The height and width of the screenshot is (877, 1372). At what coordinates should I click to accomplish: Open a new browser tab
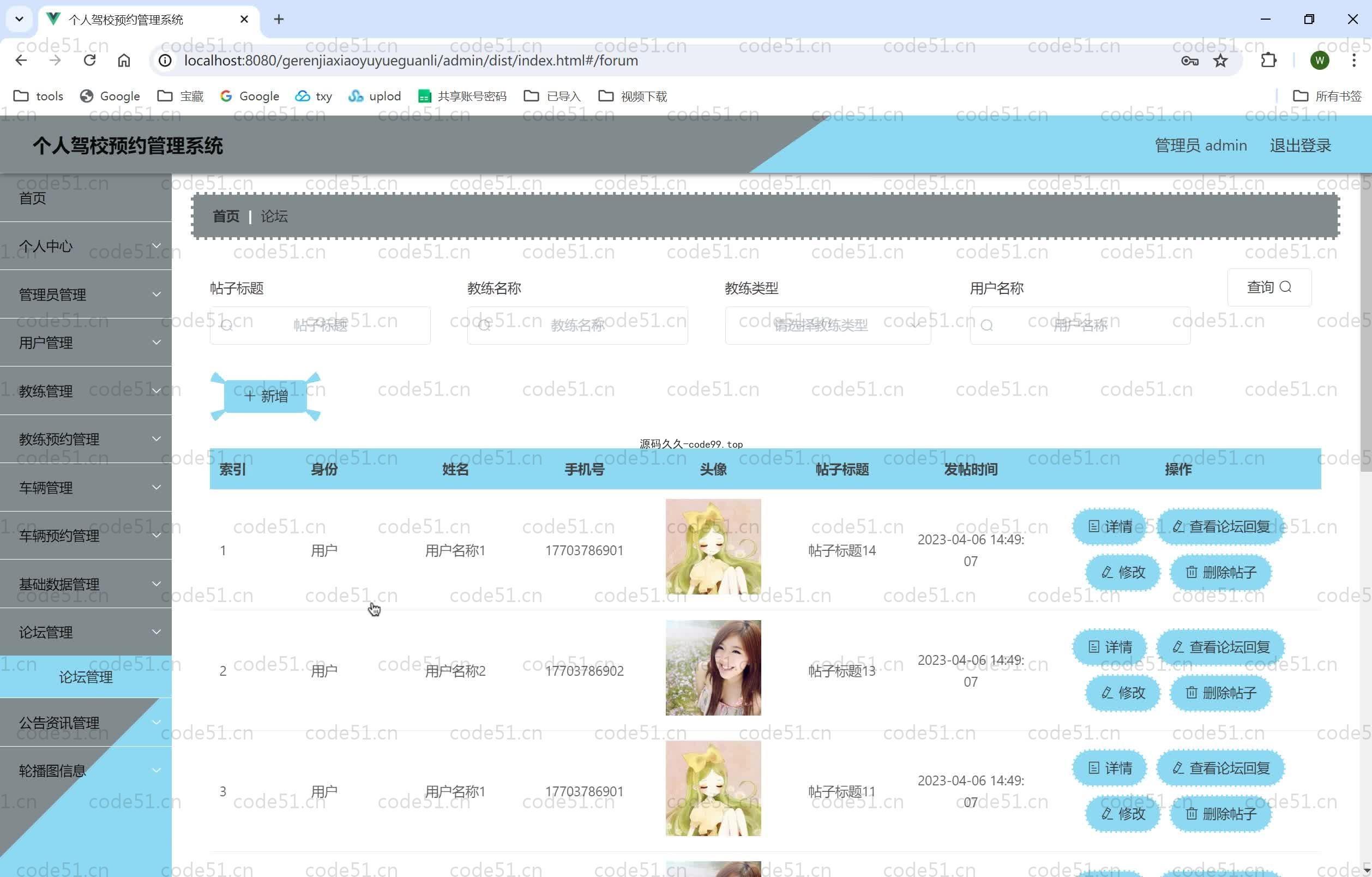pos(279,20)
